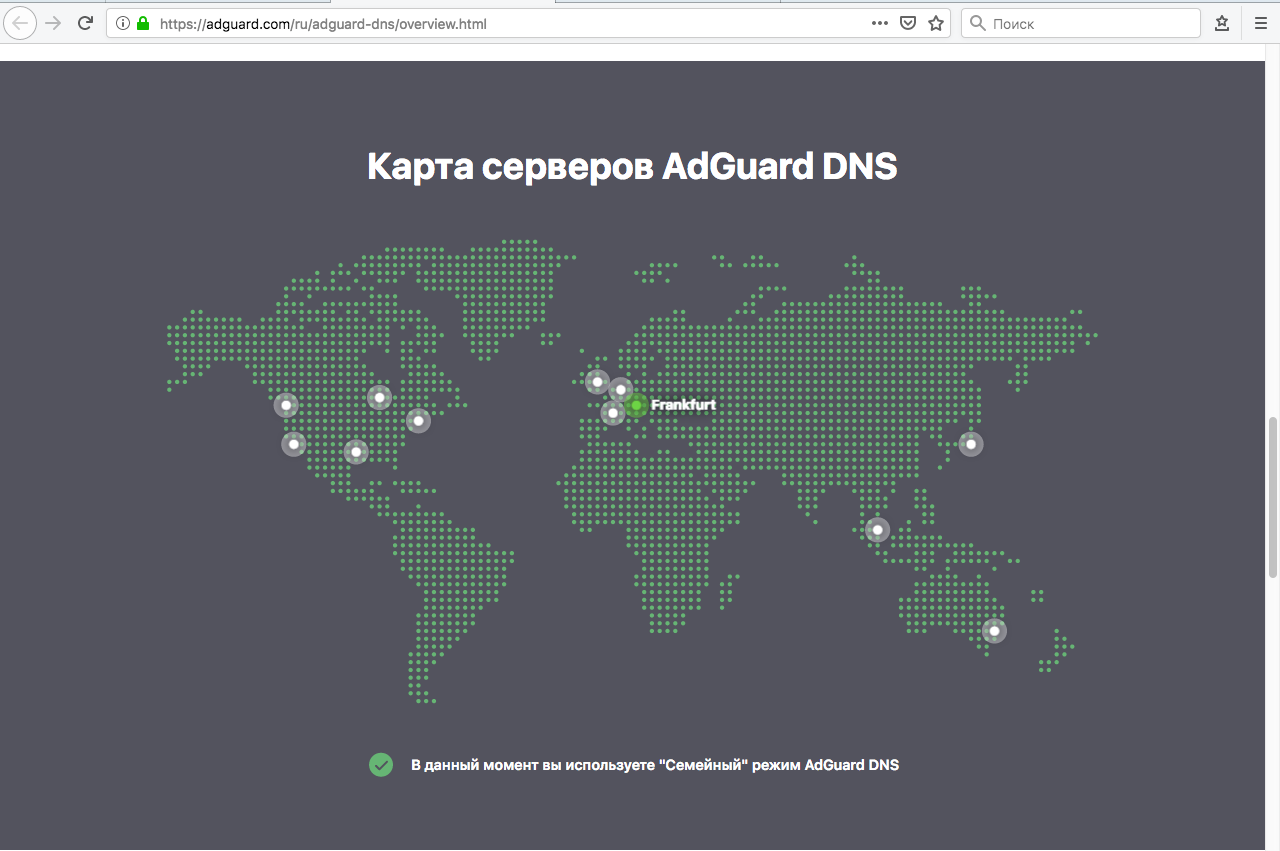This screenshot has width=1280, height=851.
Task: Click the server marker in the north-central United States
Action: click(379, 397)
